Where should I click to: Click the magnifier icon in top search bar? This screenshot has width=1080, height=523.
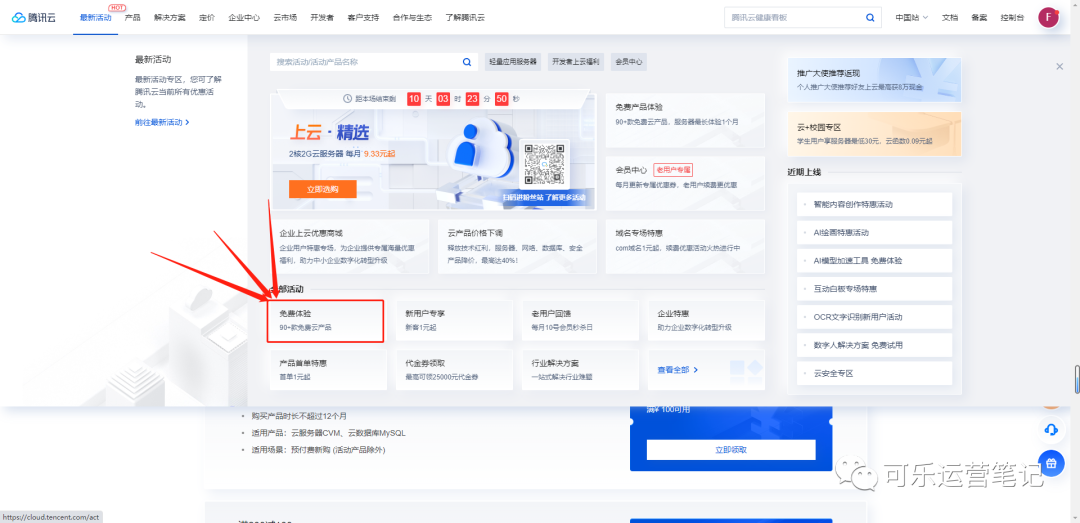pyautogui.click(x=870, y=17)
